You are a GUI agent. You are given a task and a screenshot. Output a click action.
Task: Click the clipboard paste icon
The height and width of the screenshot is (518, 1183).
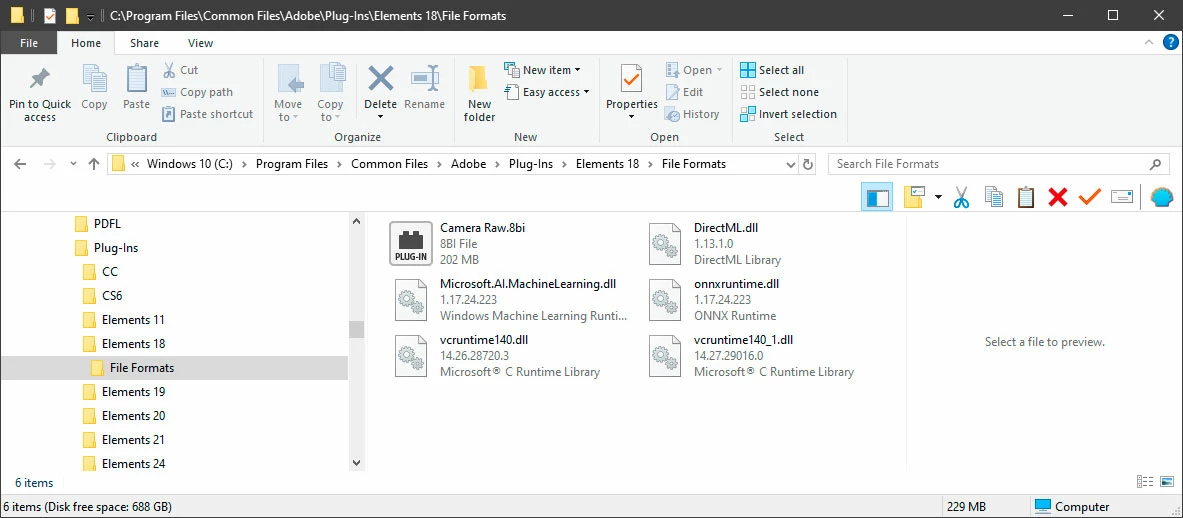(1025, 198)
